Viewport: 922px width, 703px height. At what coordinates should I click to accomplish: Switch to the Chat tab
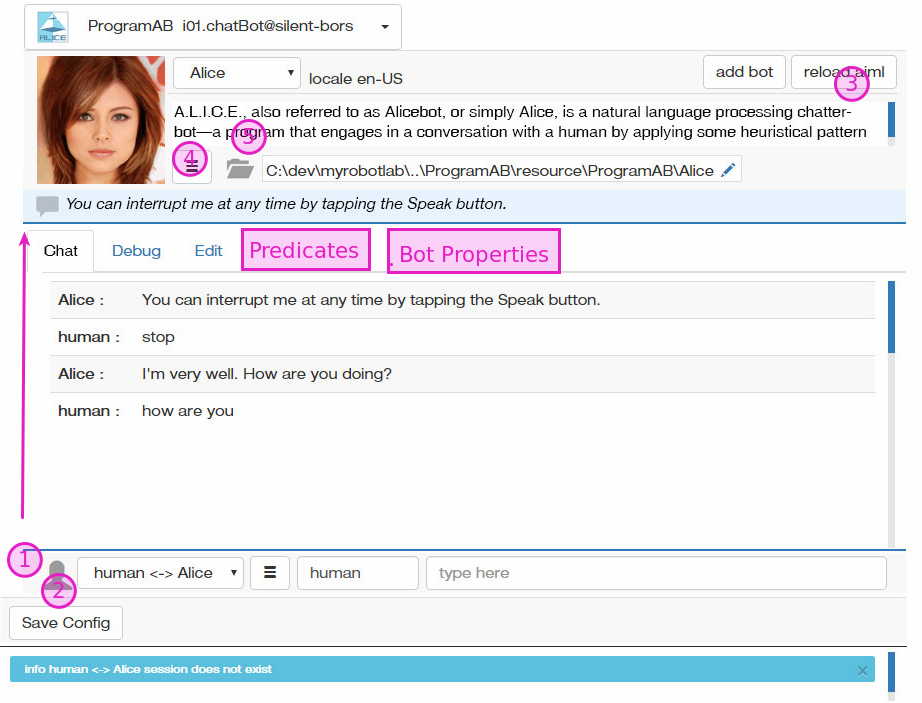[x=61, y=251]
